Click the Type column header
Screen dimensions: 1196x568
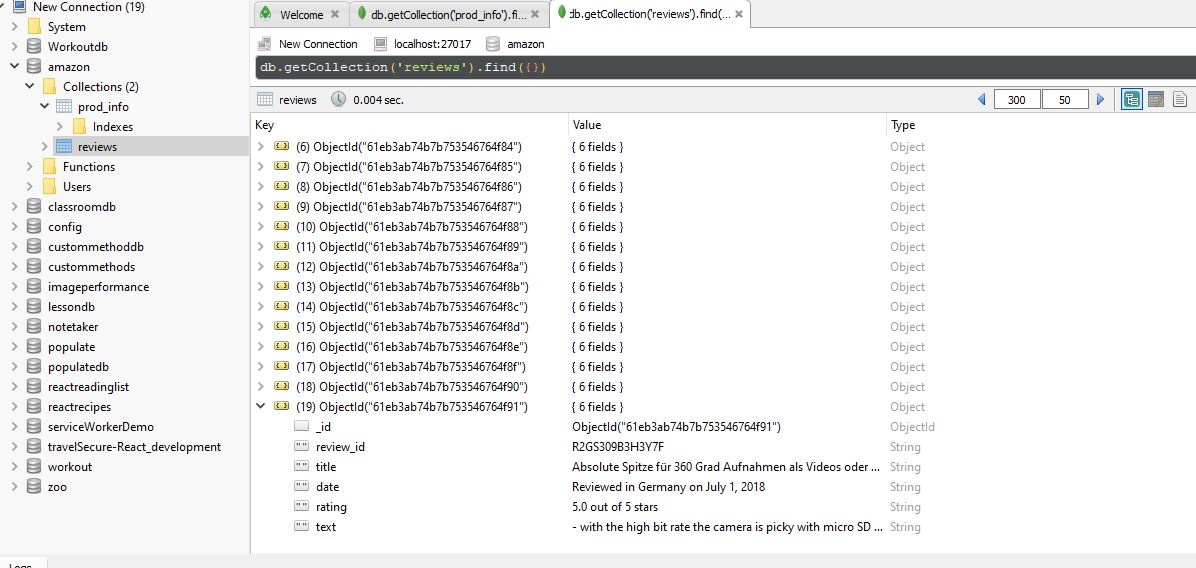903,125
